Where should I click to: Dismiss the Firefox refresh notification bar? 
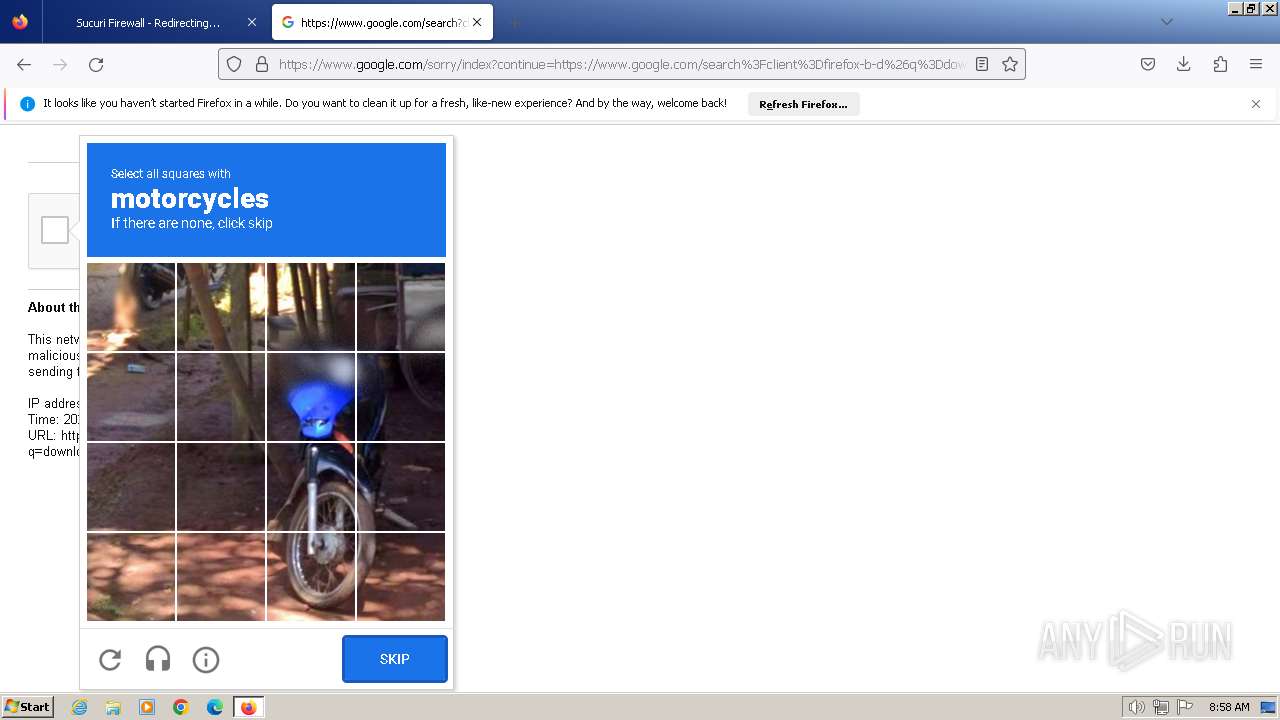1256,104
